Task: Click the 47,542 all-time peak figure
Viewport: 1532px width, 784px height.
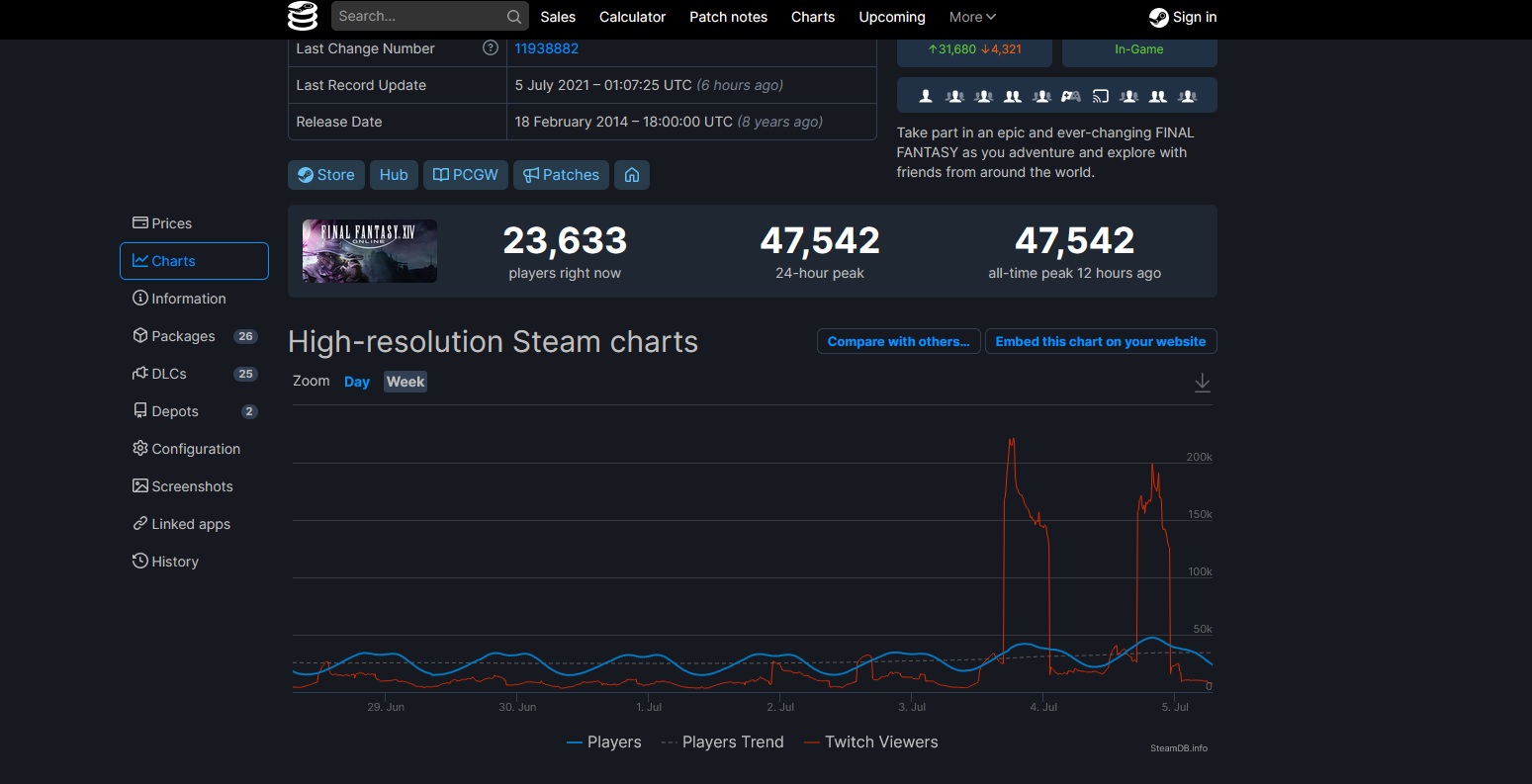Action: 1075,240
